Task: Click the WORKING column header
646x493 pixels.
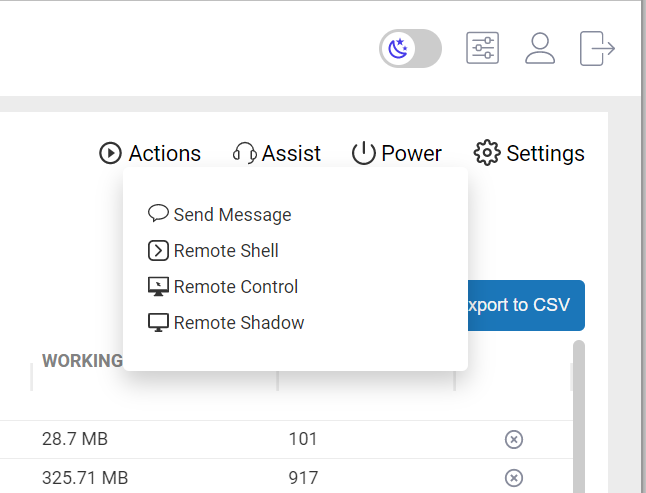Action: click(82, 361)
